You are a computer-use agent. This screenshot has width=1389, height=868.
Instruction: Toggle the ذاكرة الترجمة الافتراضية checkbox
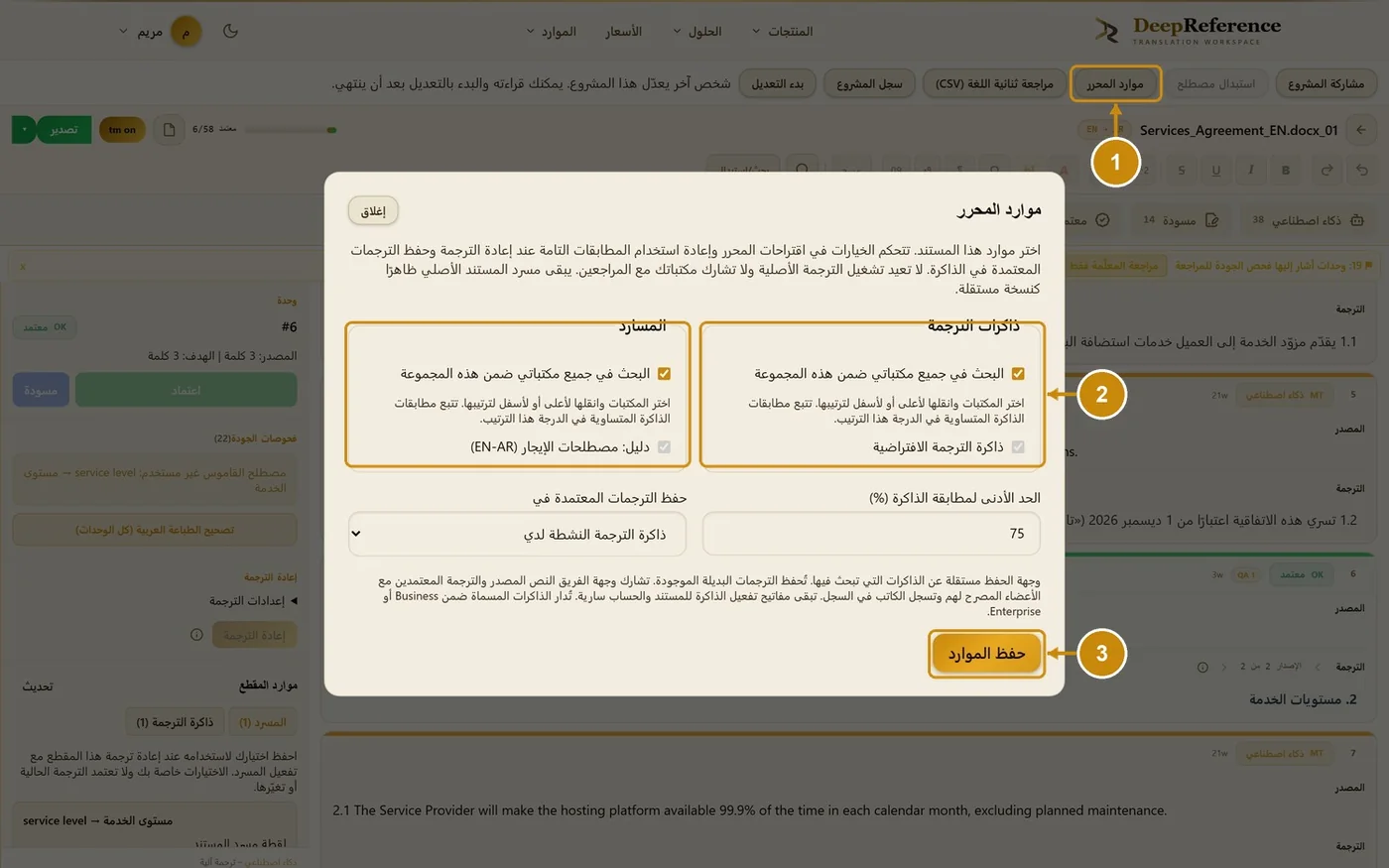(1018, 447)
